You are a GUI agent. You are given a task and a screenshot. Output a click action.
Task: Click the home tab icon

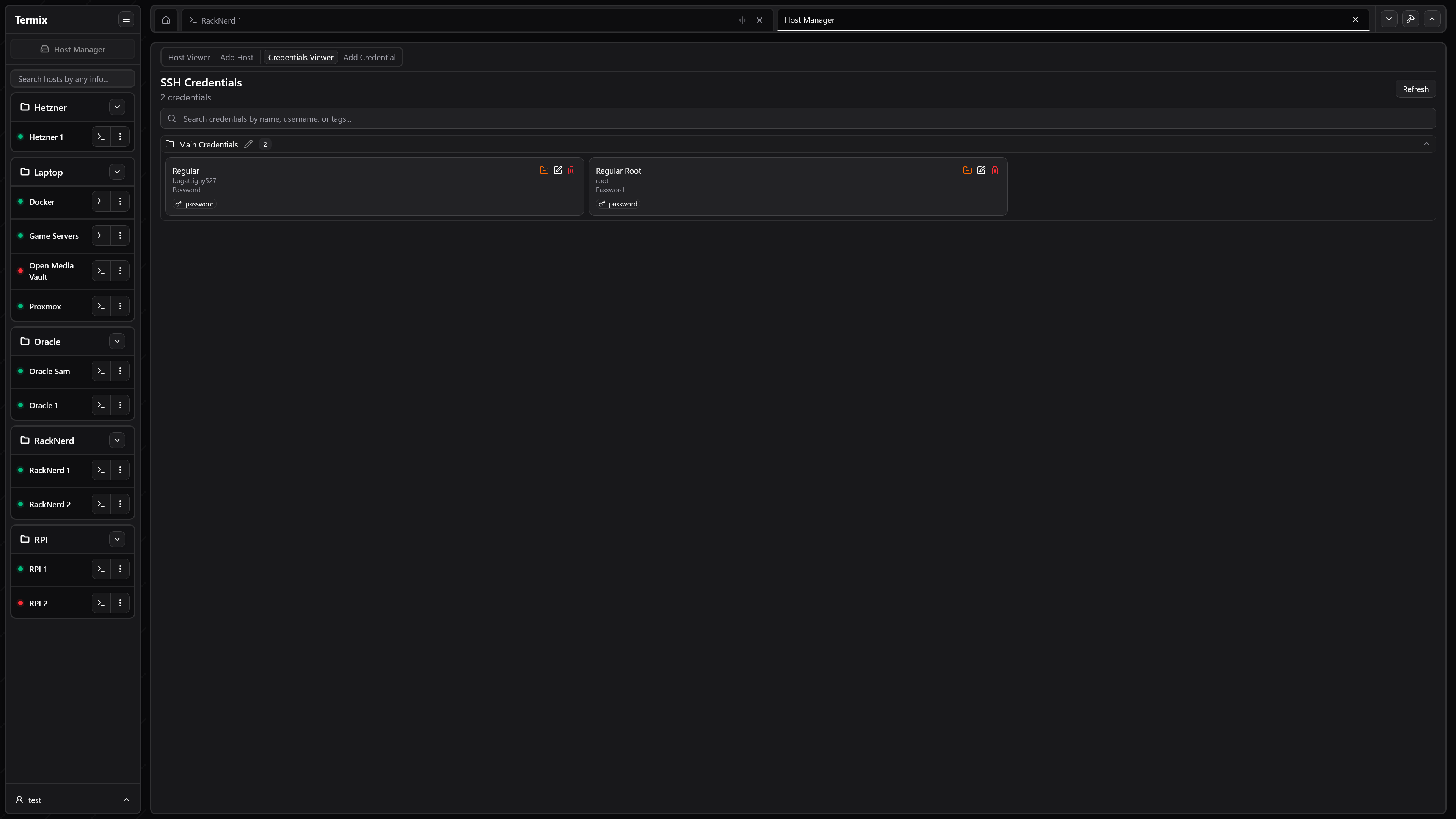click(x=166, y=20)
